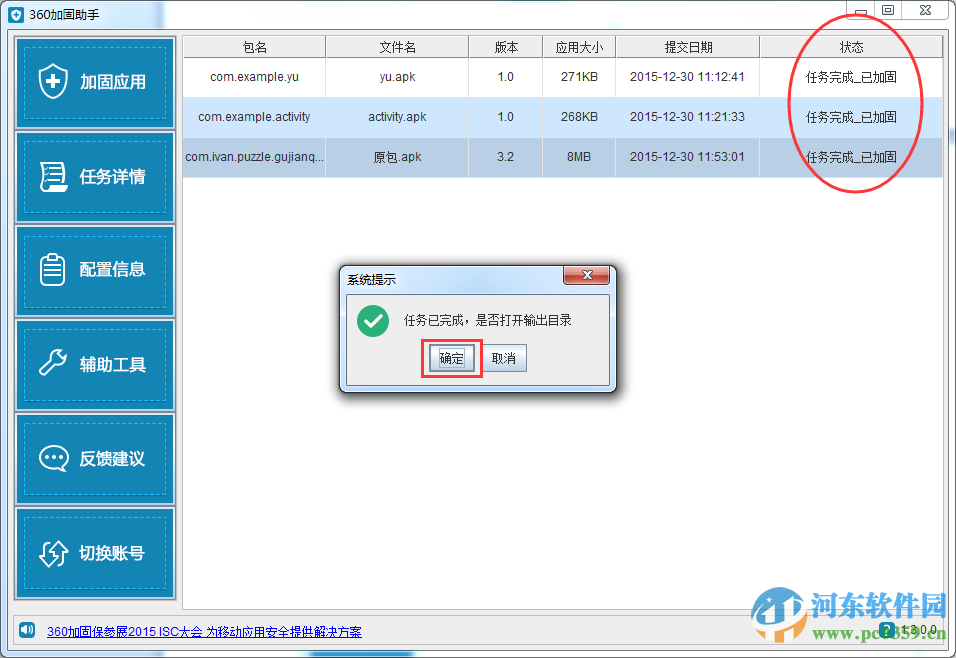
Task: Select the 加固应用 (Harden App) sidebar icon
Action: (x=94, y=84)
